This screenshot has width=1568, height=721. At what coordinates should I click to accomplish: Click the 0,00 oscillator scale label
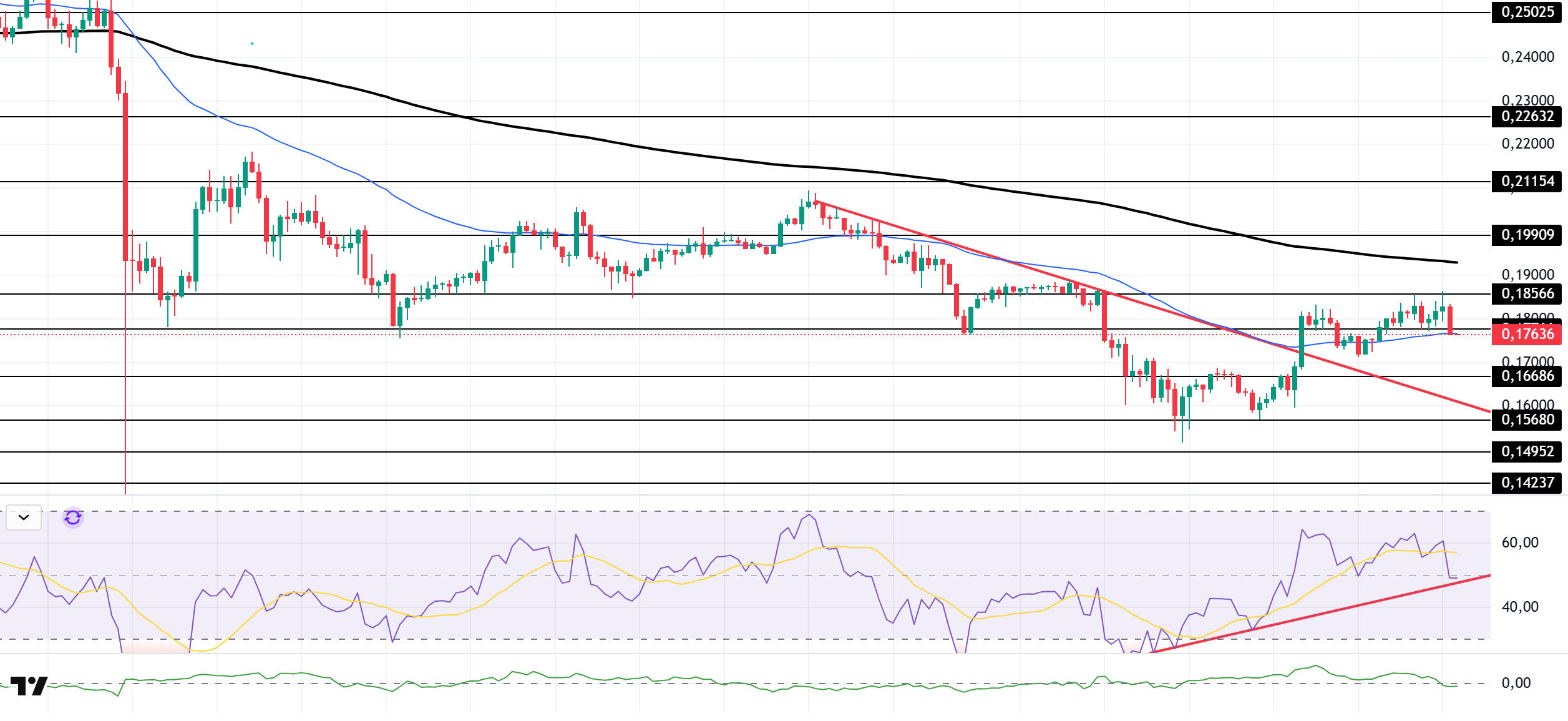pyautogui.click(x=1516, y=683)
